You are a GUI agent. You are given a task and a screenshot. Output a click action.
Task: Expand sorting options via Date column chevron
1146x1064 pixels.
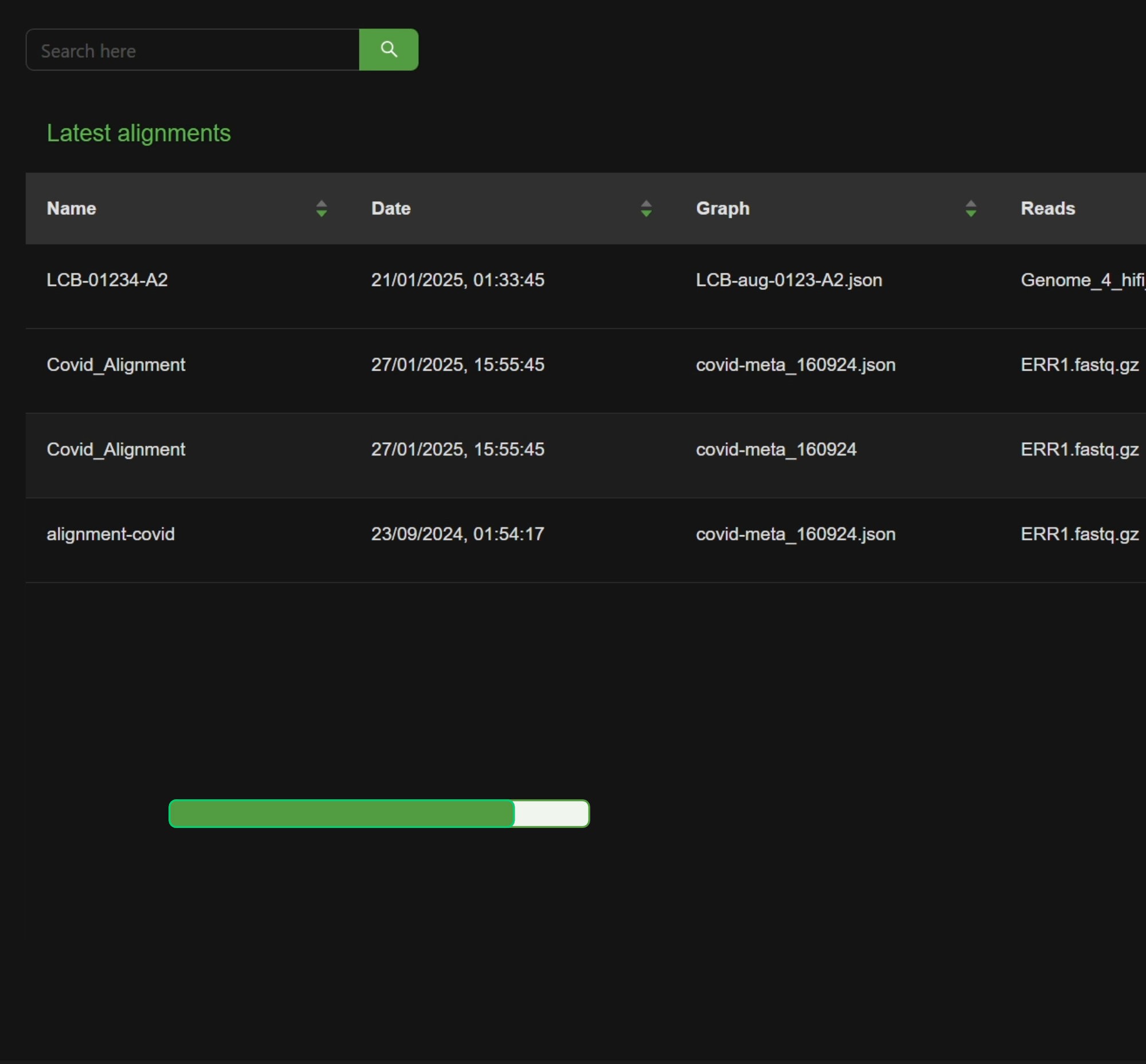point(646,209)
